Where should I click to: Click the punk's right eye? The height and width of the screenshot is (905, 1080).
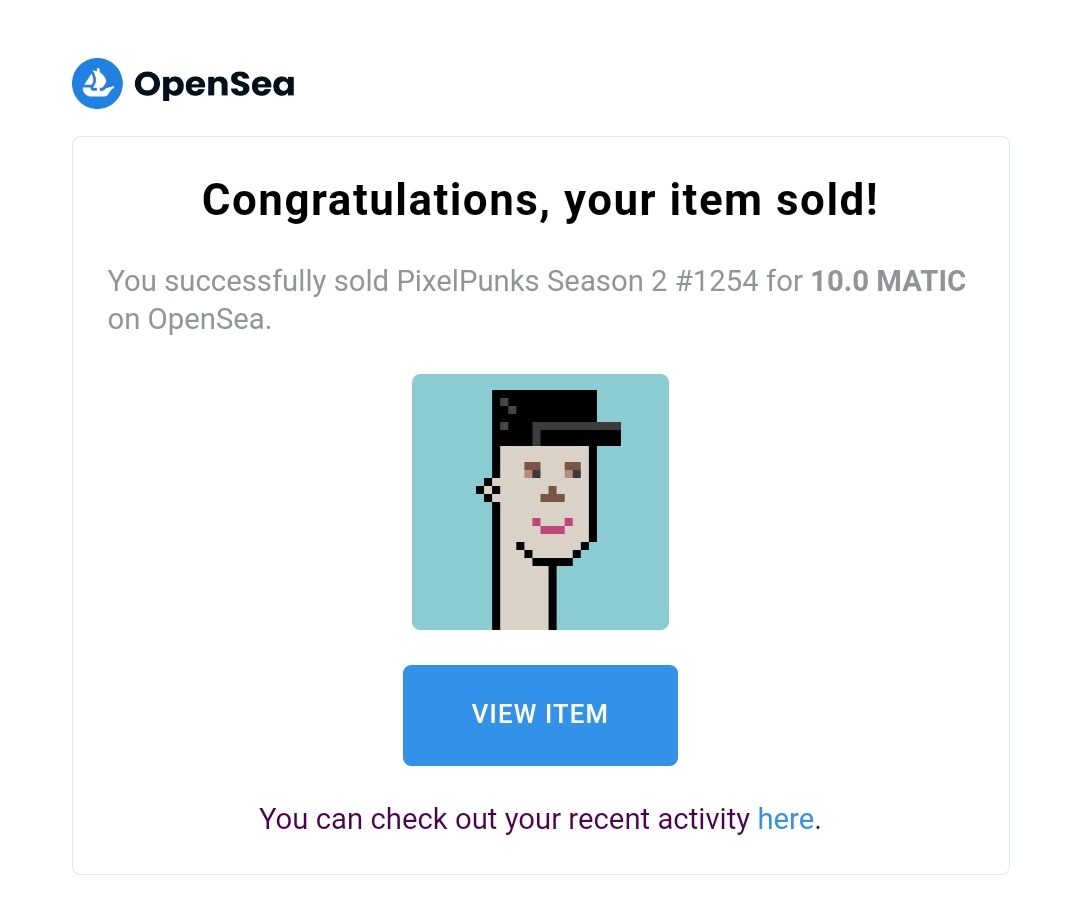coord(573,470)
